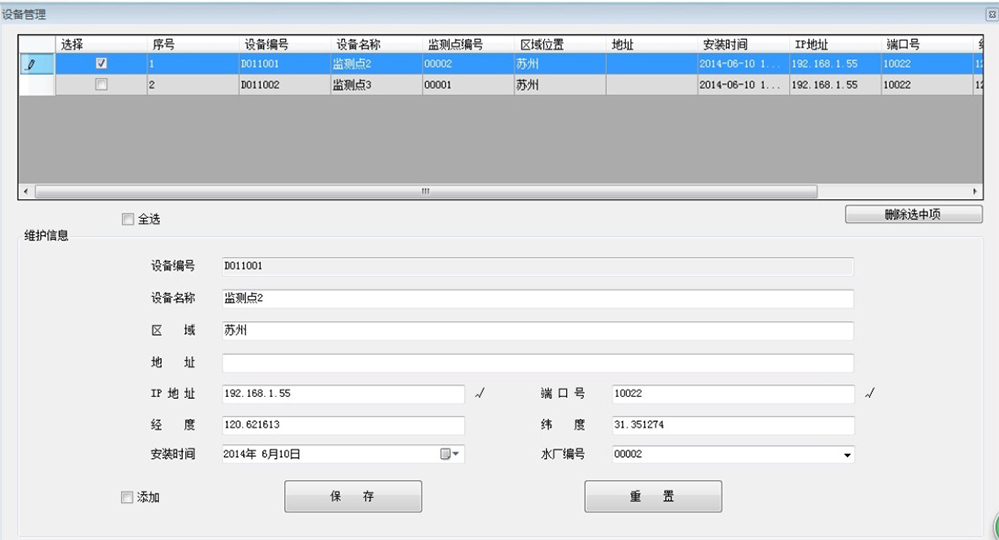Click the table scrollbar's right arrow
This screenshot has width=999, height=540.
(x=976, y=191)
